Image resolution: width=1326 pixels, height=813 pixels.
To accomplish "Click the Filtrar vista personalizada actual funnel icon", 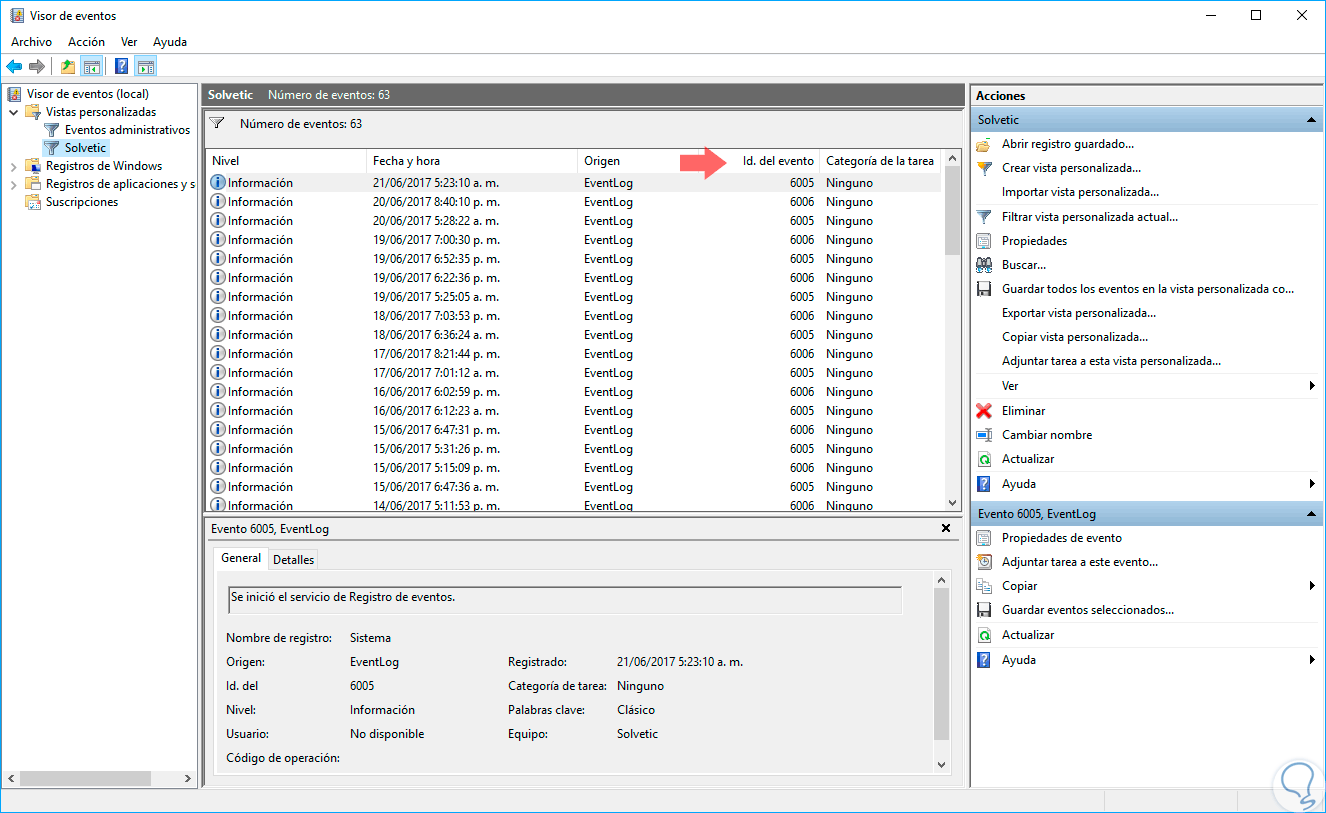I will click(x=984, y=216).
